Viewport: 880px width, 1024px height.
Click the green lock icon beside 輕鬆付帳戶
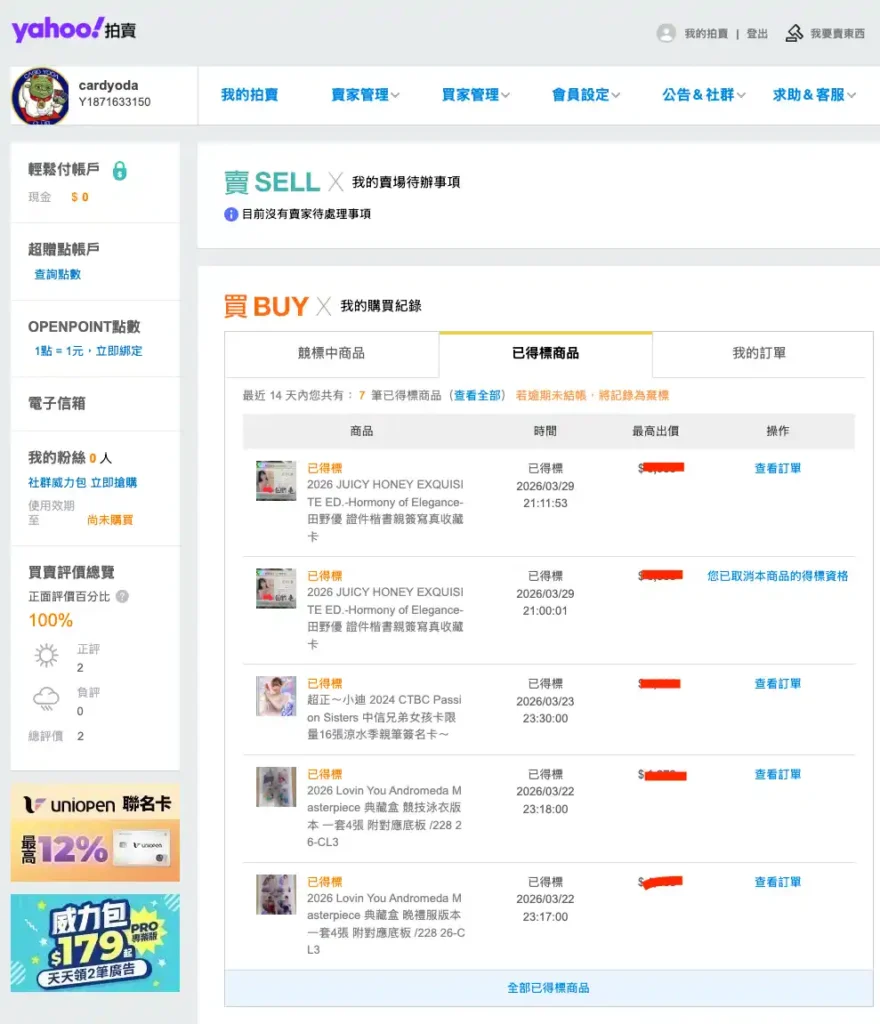pos(120,171)
